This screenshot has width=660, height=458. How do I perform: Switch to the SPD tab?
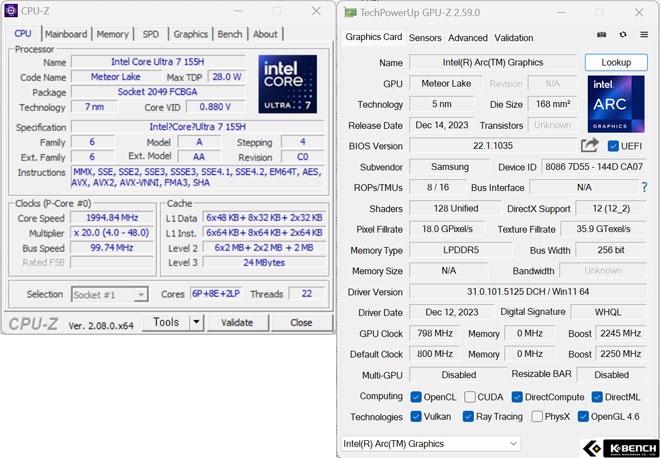151,34
